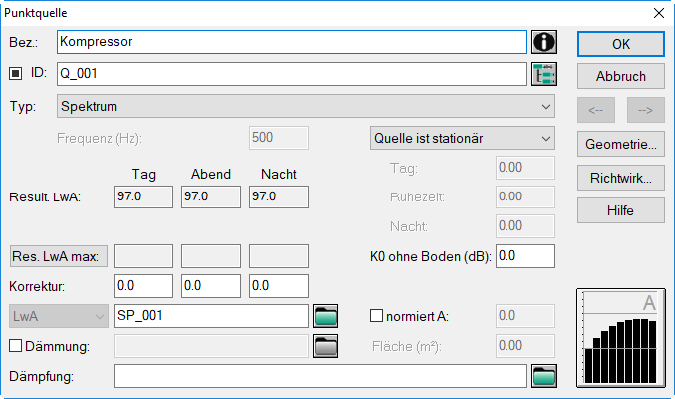Click the Res. LwA max Nacht field
Image resolution: width=675 pixels, height=399 pixels.
tap(279, 256)
